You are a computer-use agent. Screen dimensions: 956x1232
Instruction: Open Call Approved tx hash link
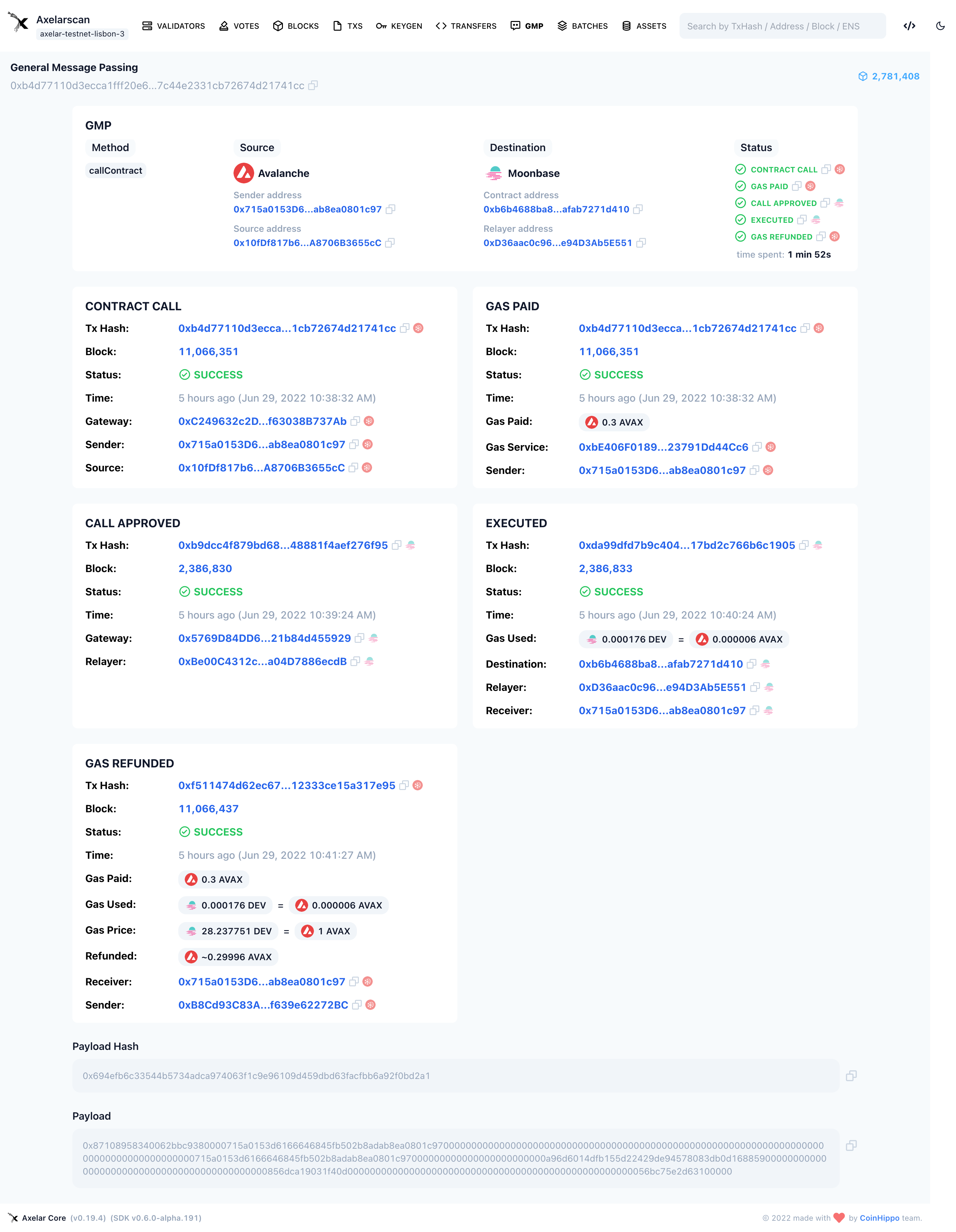click(283, 546)
